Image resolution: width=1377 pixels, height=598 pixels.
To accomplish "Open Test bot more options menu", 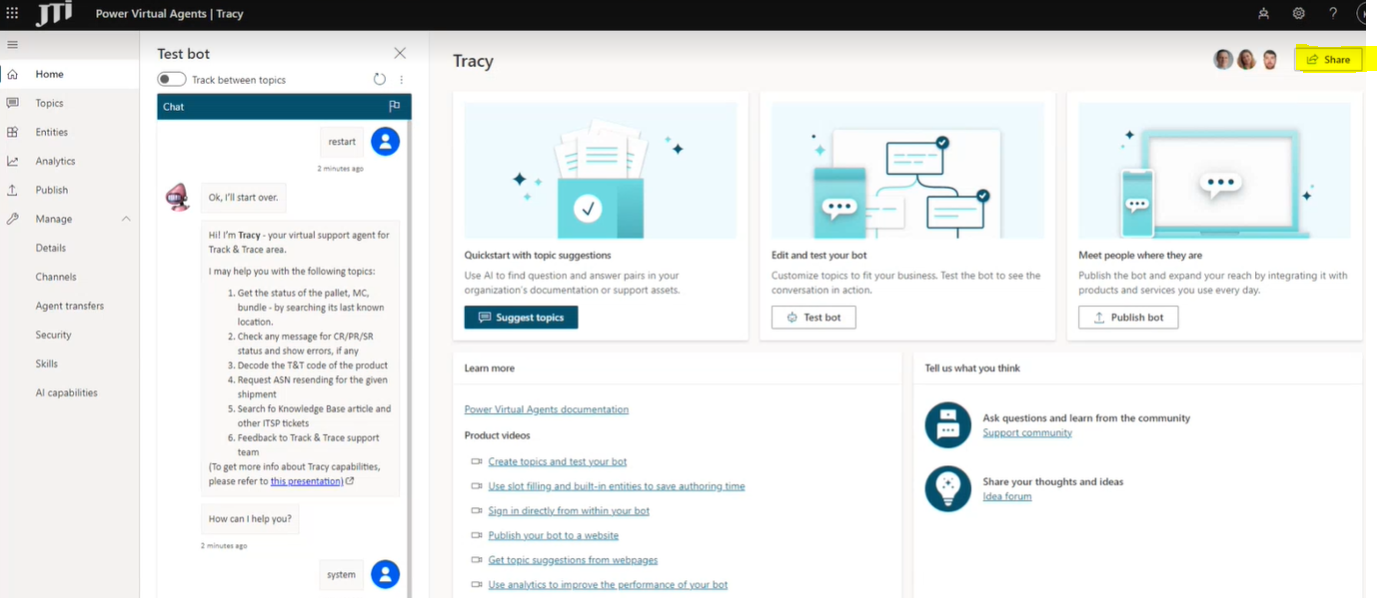I will 401,80.
